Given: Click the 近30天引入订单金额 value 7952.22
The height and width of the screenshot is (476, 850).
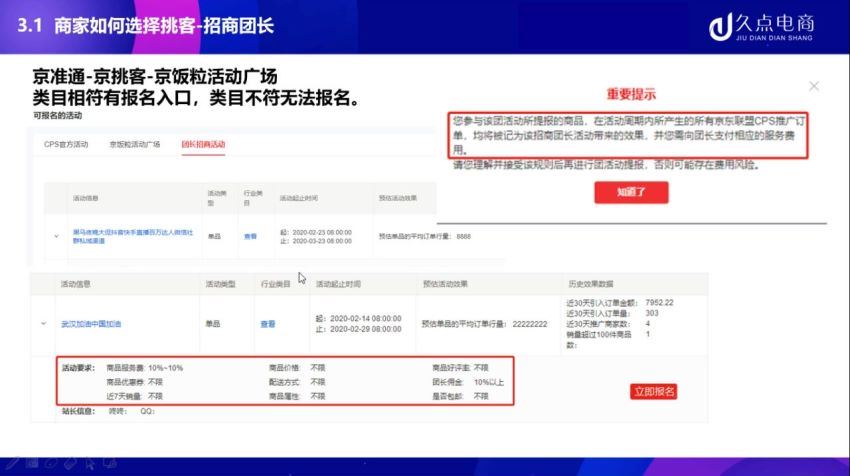Looking at the screenshot, I should [659, 303].
